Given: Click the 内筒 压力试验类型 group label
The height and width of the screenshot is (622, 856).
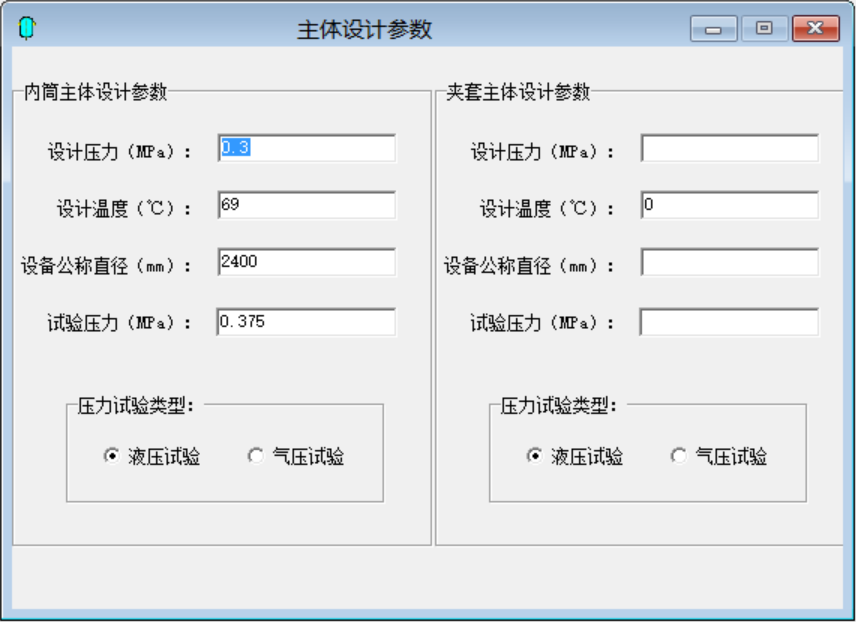Looking at the screenshot, I should coord(136,406).
